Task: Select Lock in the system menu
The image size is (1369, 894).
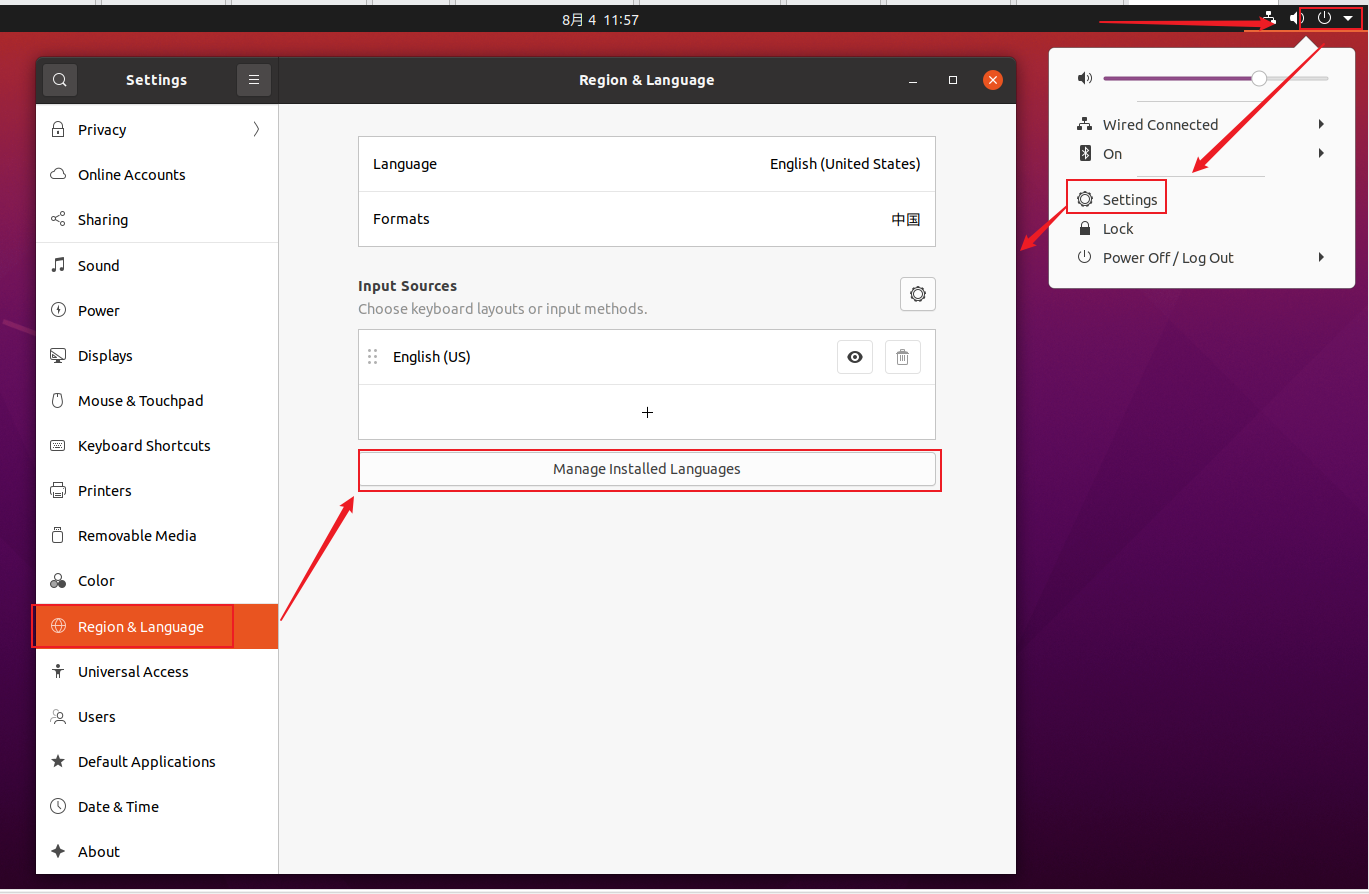Action: 1117,229
